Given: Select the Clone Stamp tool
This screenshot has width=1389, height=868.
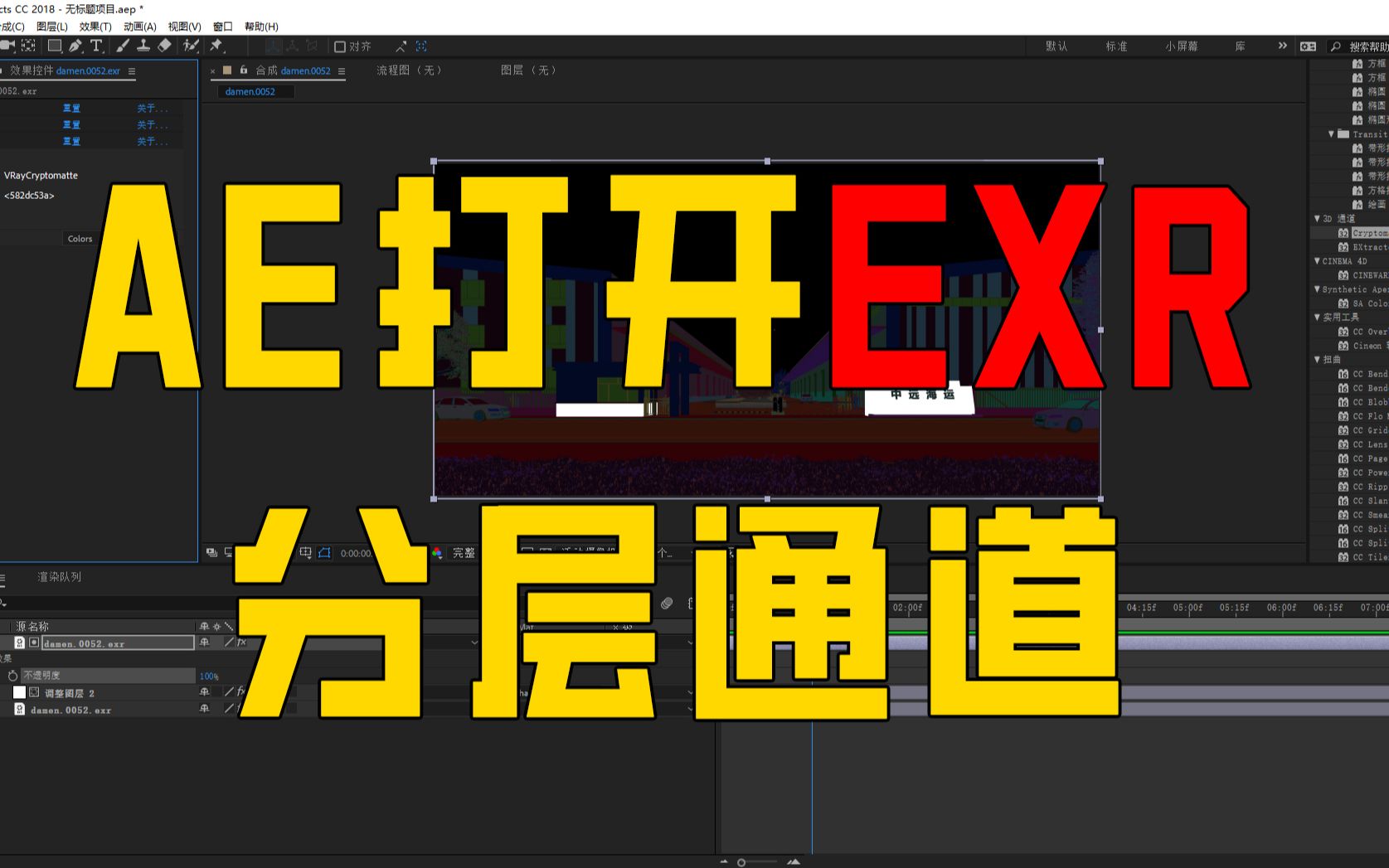Looking at the screenshot, I should pyautogui.click(x=143, y=46).
